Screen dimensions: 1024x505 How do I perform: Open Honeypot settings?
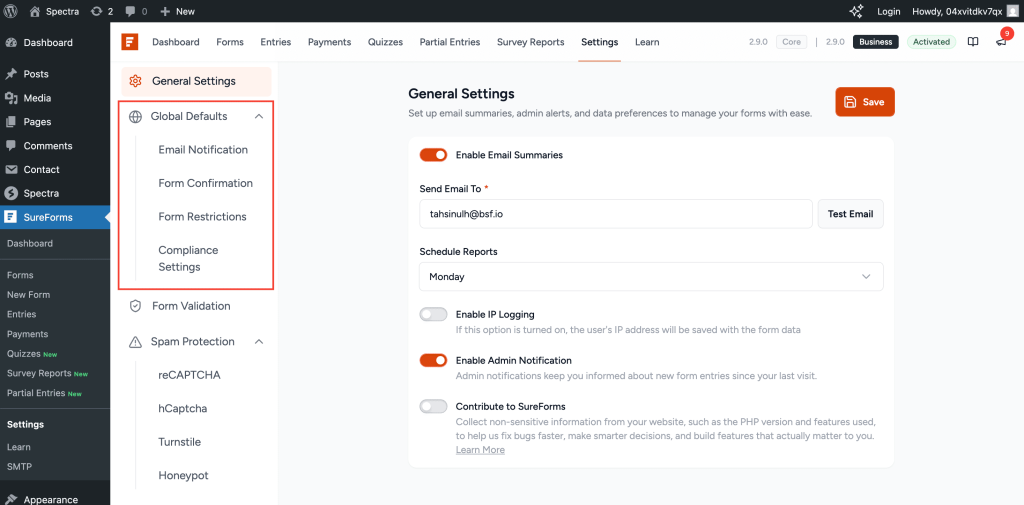[x=184, y=476]
